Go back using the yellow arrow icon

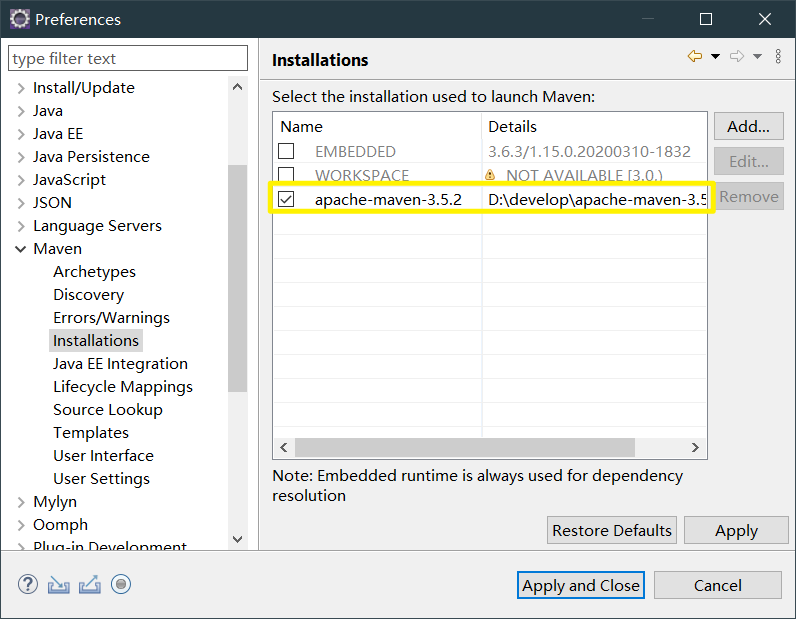click(x=695, y=57)
